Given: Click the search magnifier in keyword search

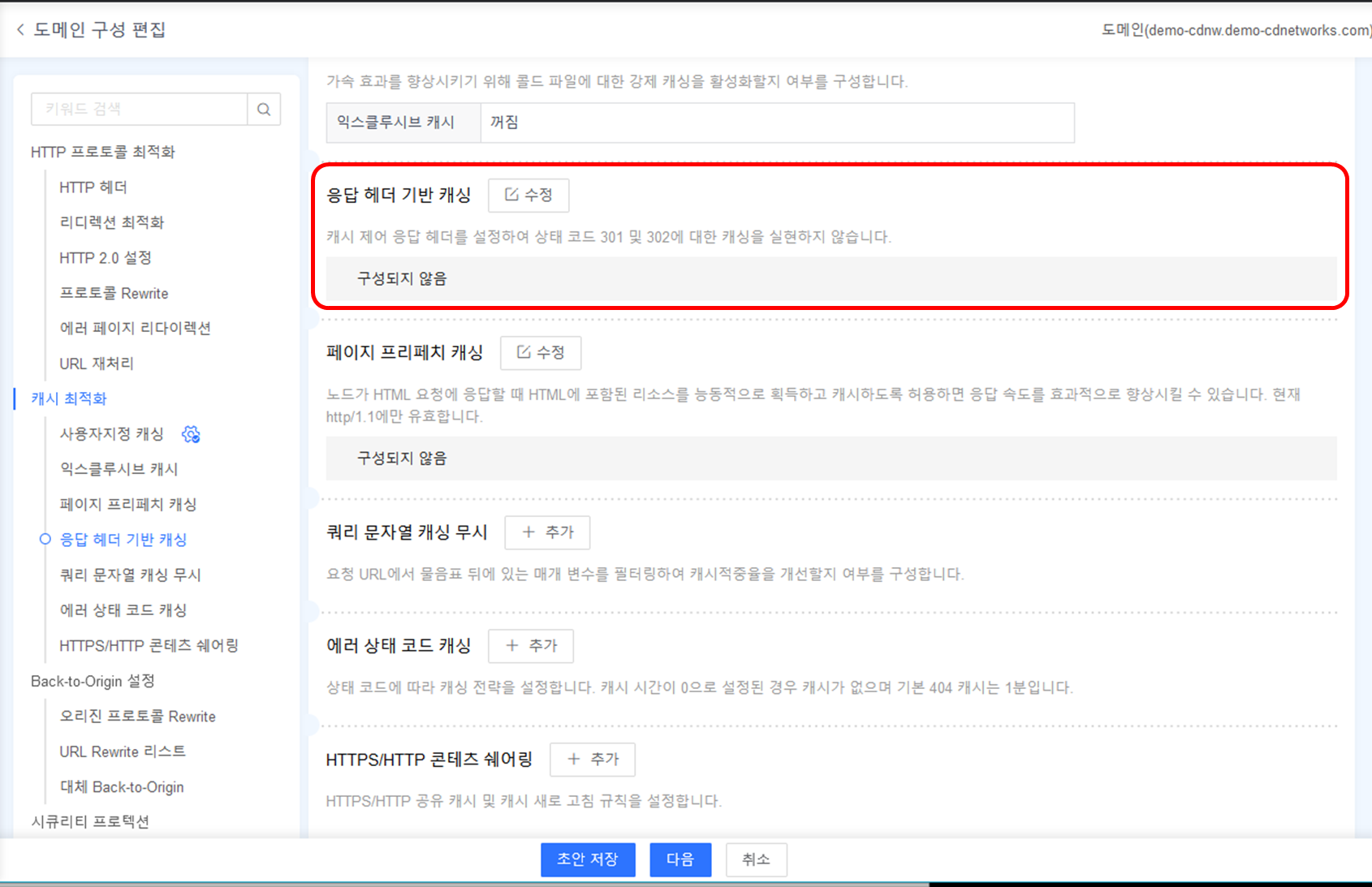Looking at the screenshot, I should pyautogui.click(x=263, y=109).
